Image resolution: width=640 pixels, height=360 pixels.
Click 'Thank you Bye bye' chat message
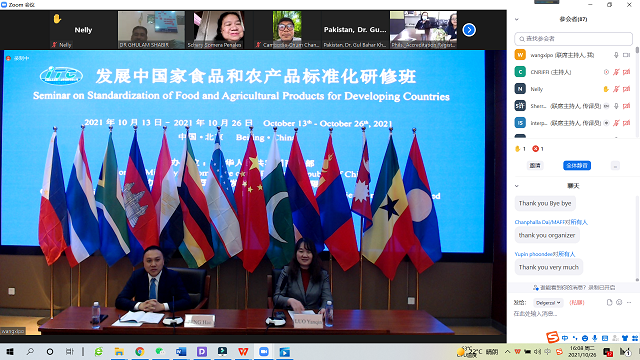tap(545, 203)
